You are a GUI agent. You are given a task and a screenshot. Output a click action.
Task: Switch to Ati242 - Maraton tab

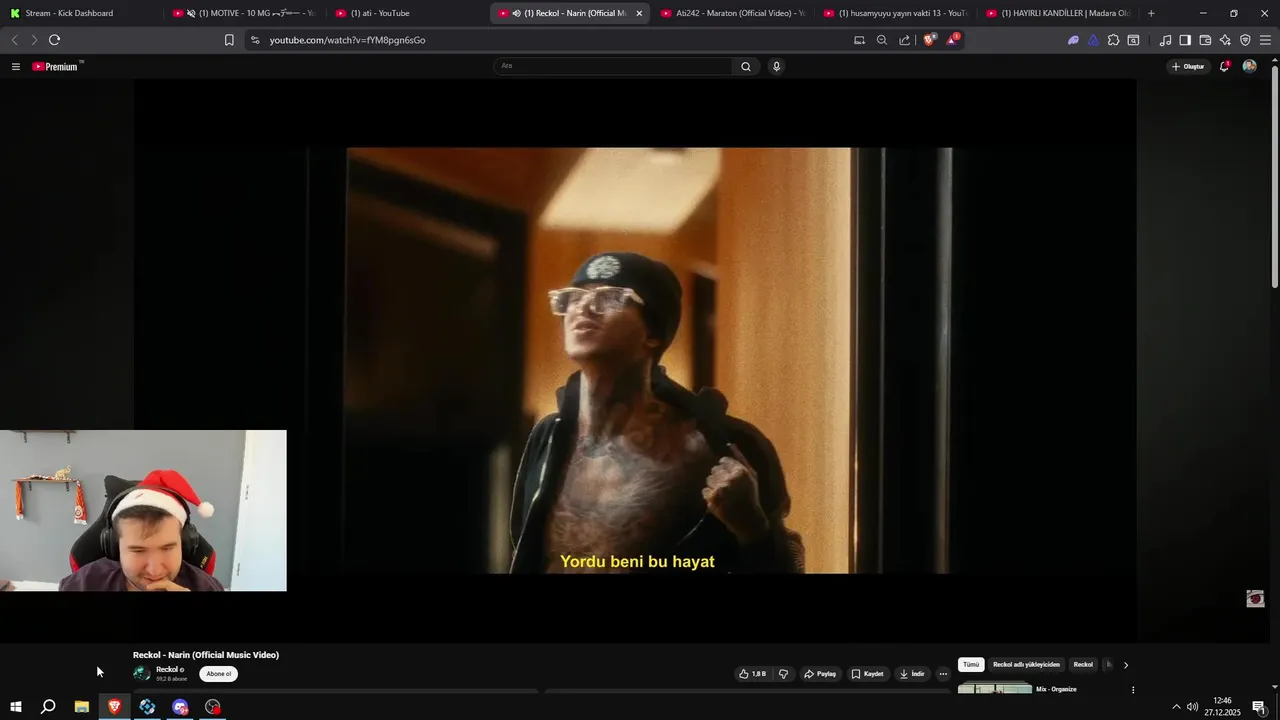(733, 13)
